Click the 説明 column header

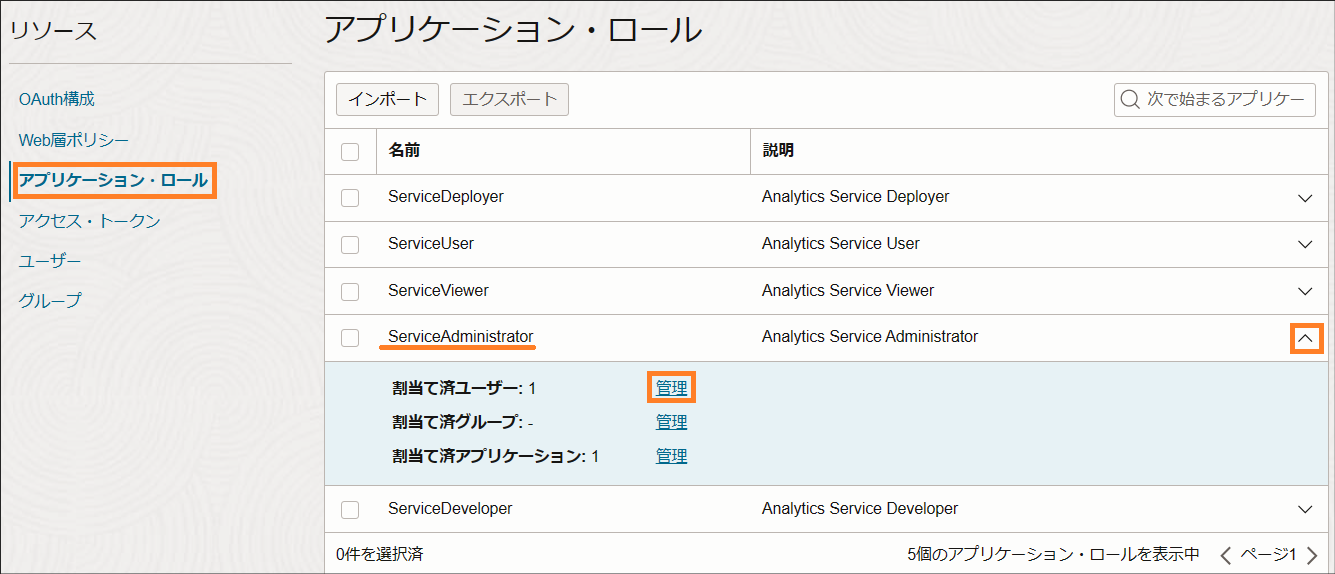coord(778,151)
